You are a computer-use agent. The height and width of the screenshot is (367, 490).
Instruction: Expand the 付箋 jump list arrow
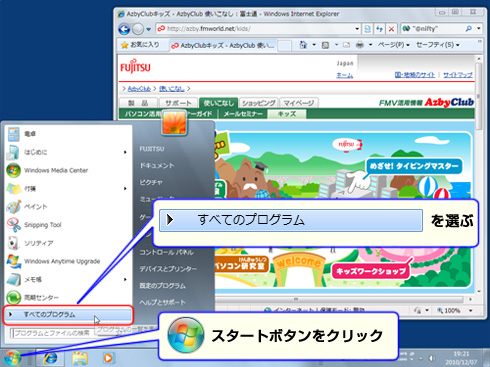pyautogui.click(x=125, y=189)
